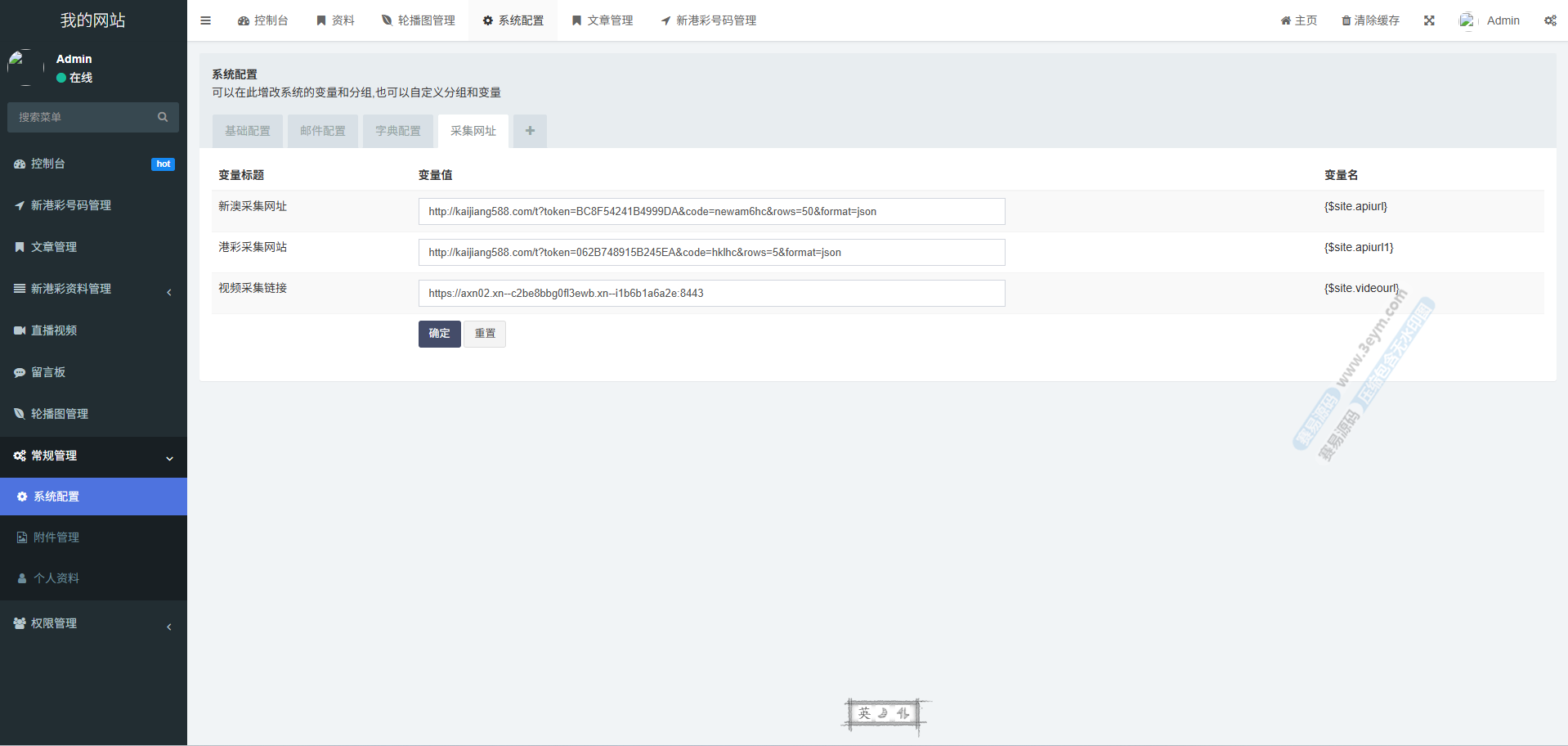Click the hamburger sidebar toggle icon
The height and width of the screenshot is (746, 1568).
[205, 20]
